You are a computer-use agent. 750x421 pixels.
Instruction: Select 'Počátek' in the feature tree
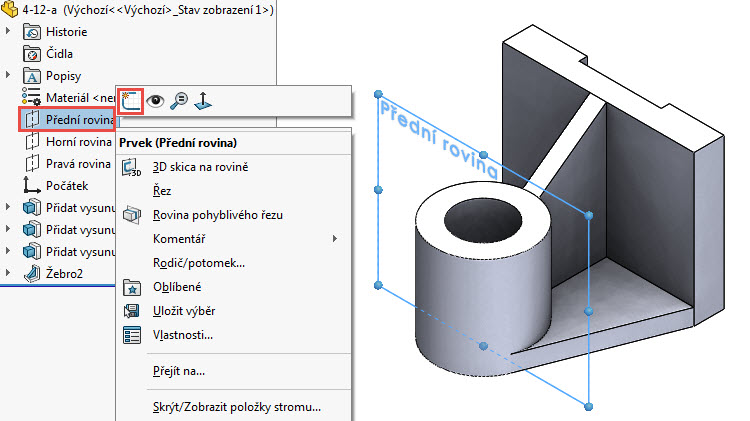tap(67, 186)
